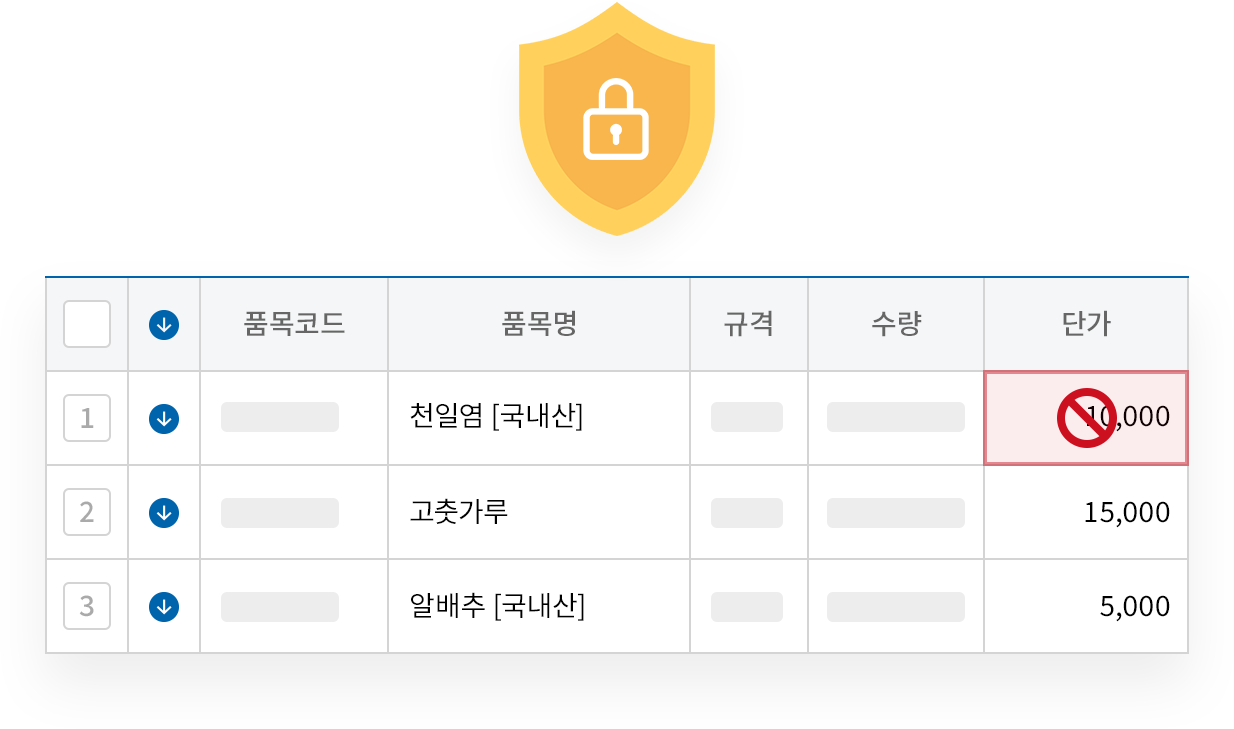Click the 품목명 column header

[538, 324]
